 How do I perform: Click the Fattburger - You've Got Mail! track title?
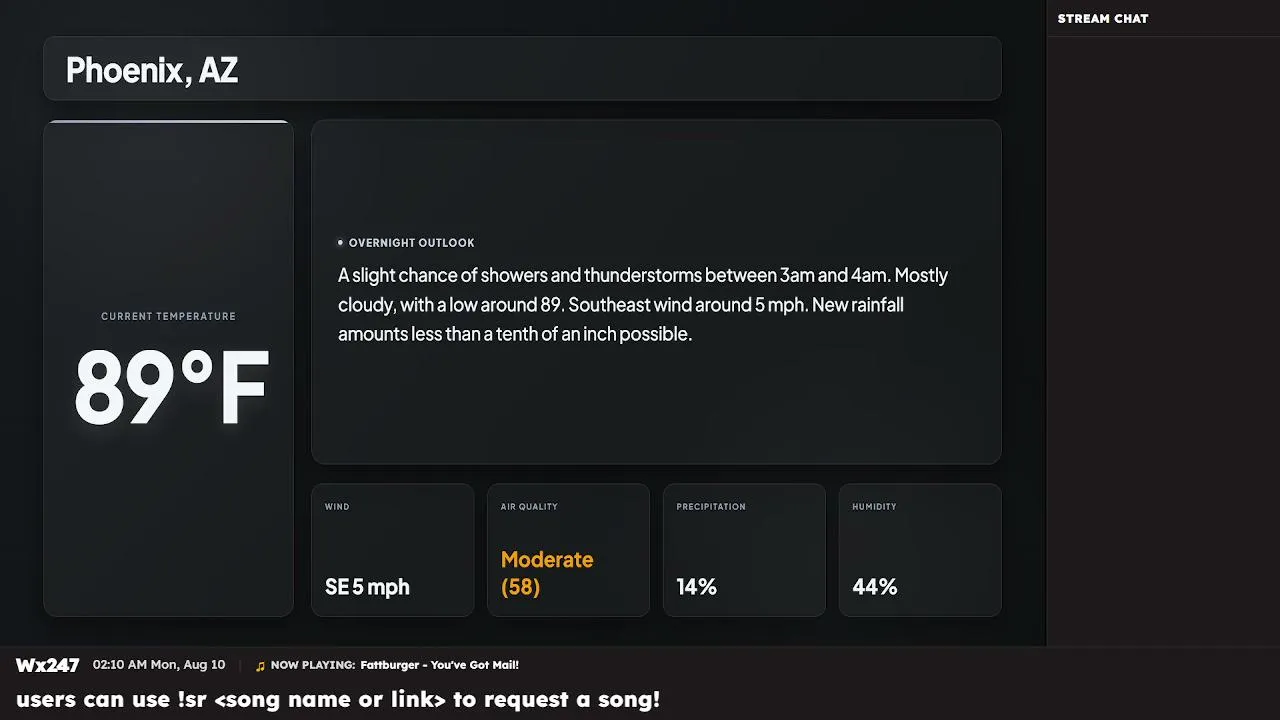pos(439,665)
